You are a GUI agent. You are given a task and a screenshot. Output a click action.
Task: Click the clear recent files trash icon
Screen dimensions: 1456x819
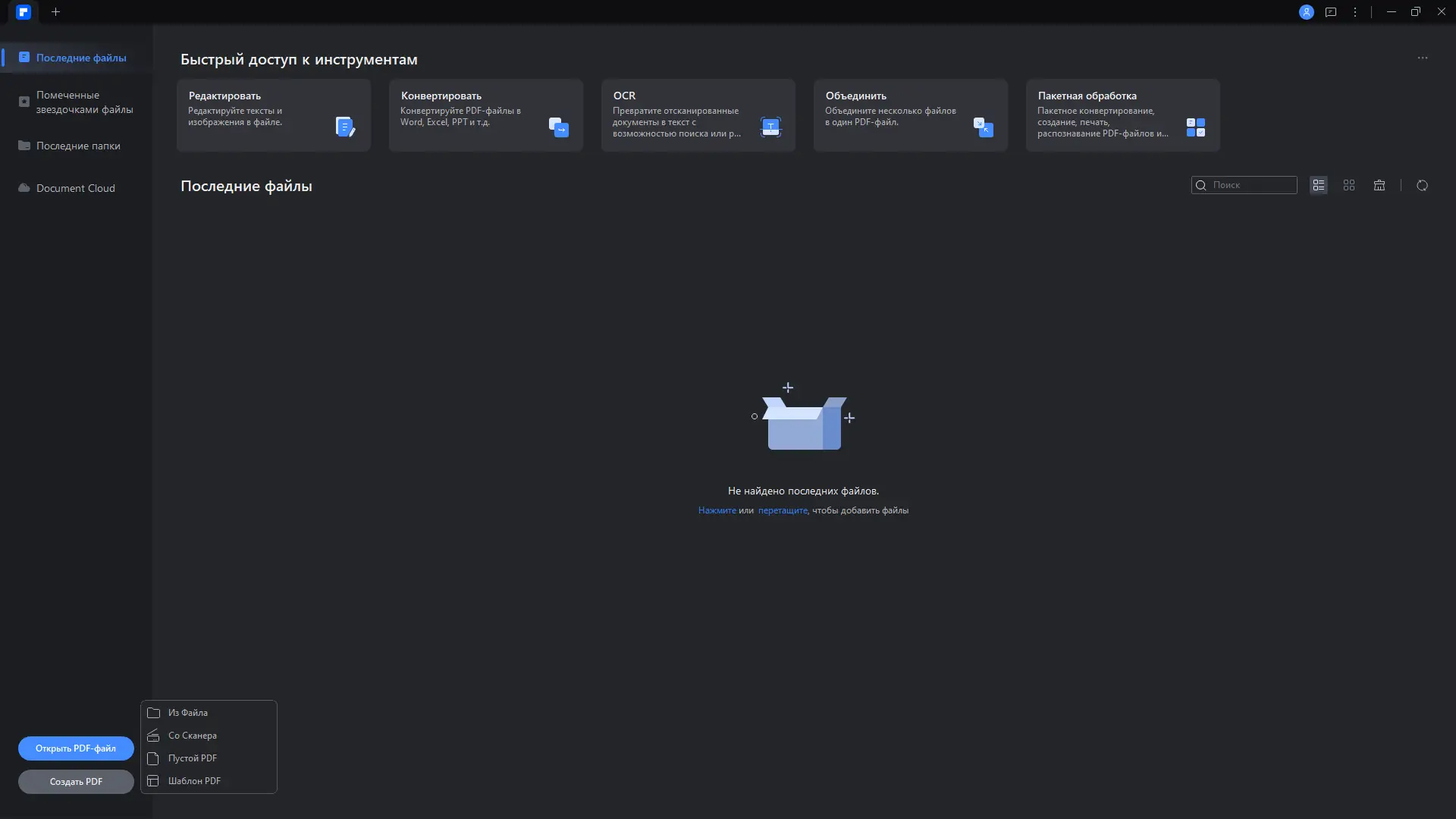pyautogui.click(x=1379, y=185)
